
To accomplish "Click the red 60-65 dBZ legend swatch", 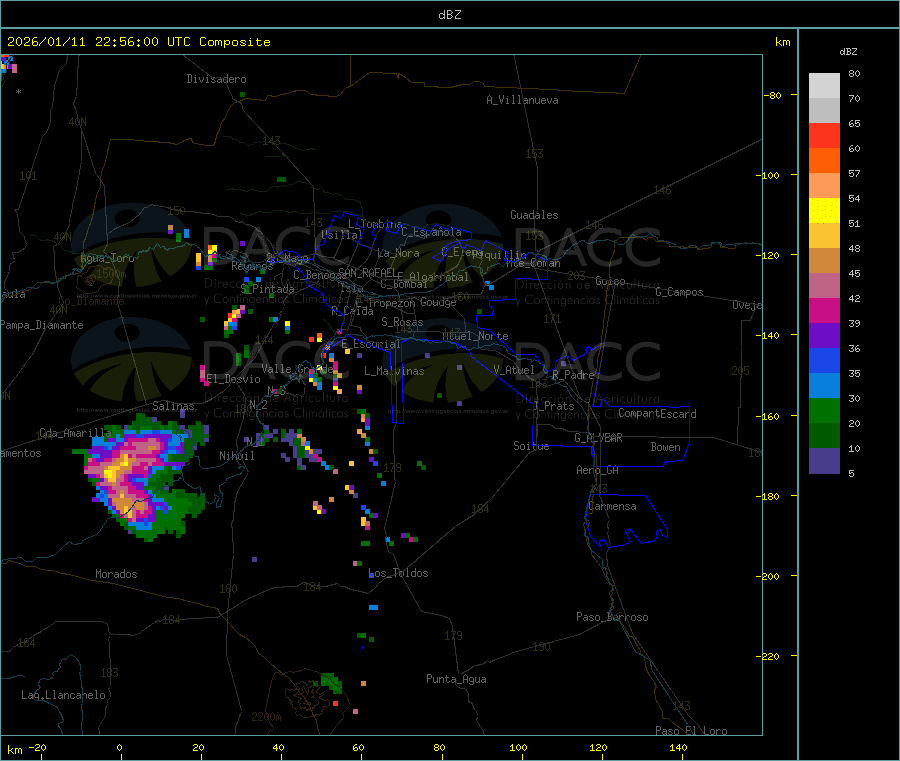I will (824, 135).
